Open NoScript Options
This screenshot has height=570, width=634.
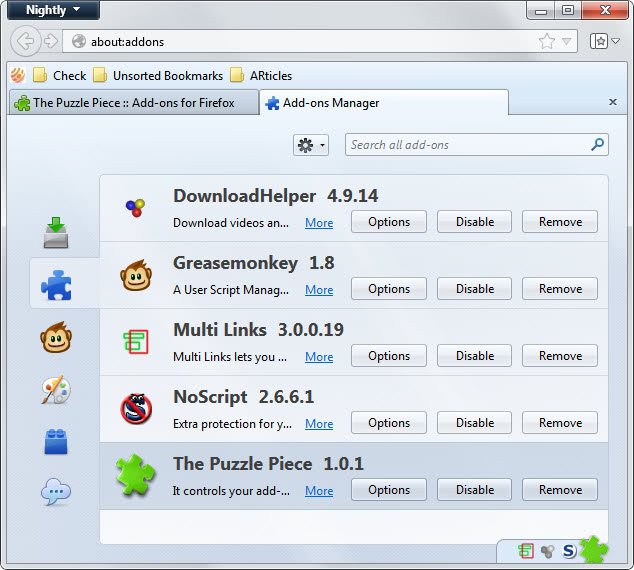(x=389, y=423)
